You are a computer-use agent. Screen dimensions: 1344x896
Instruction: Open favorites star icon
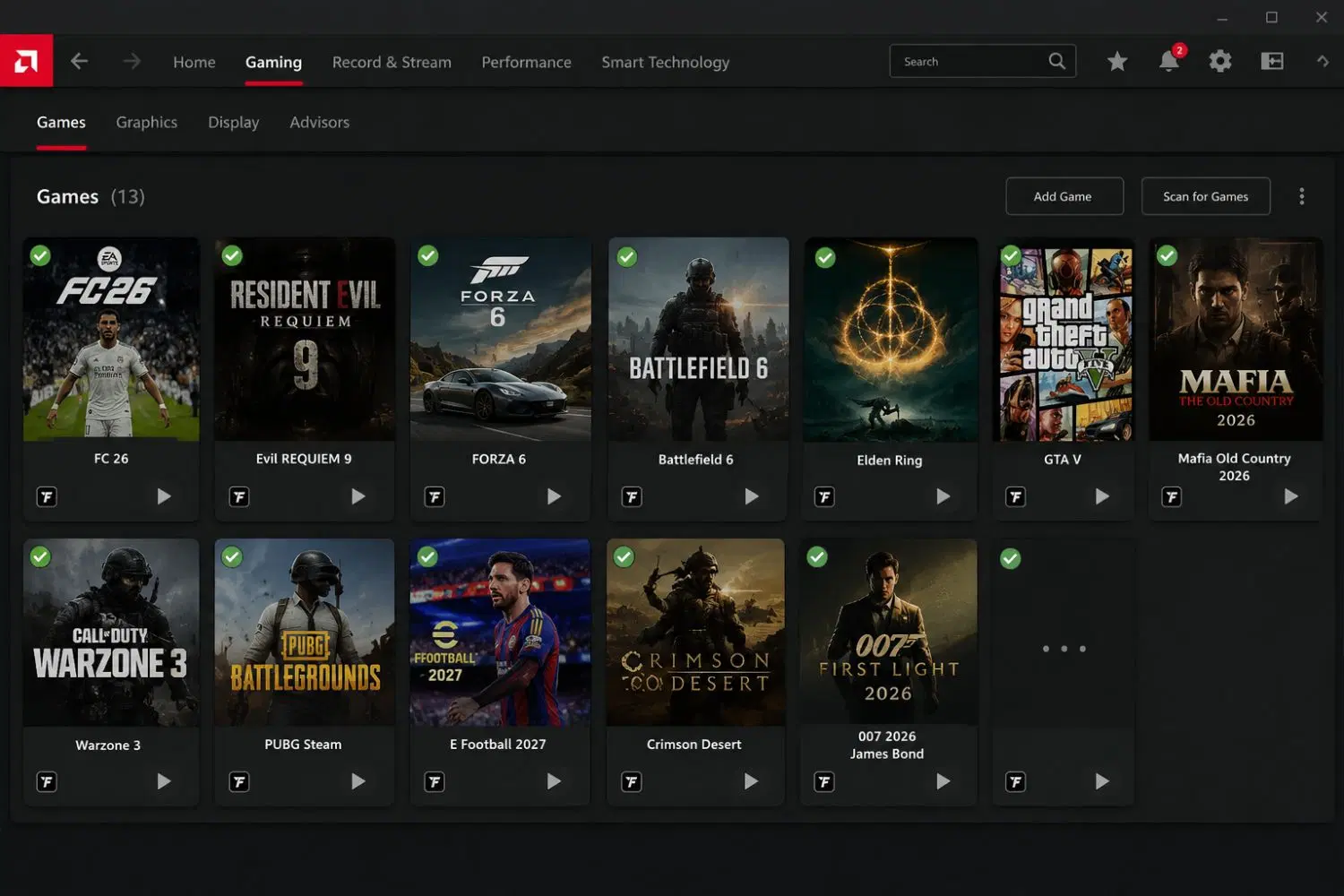coord(1117,61)
